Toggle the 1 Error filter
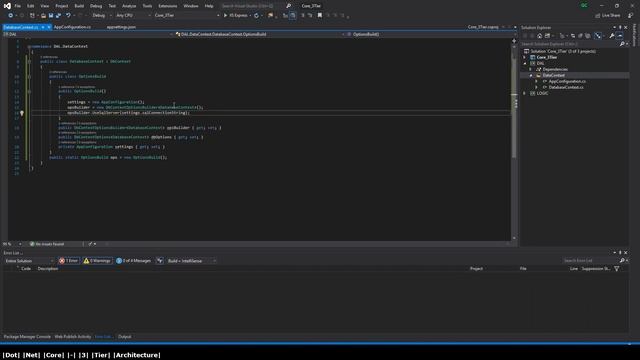 69,261
